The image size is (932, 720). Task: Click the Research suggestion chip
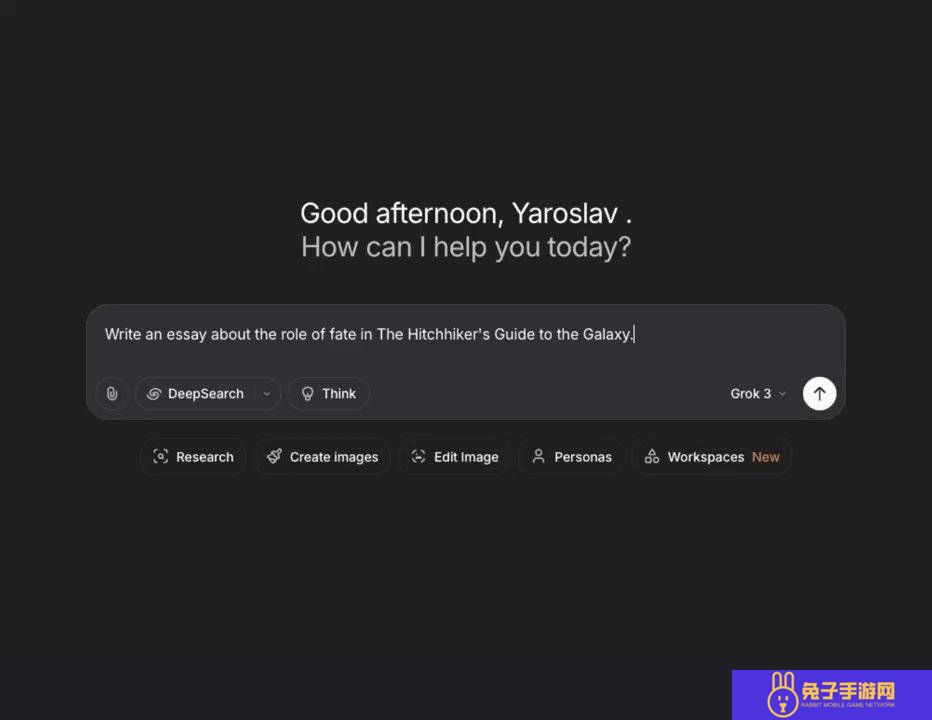pyautogui.click(x=193, y=457)
